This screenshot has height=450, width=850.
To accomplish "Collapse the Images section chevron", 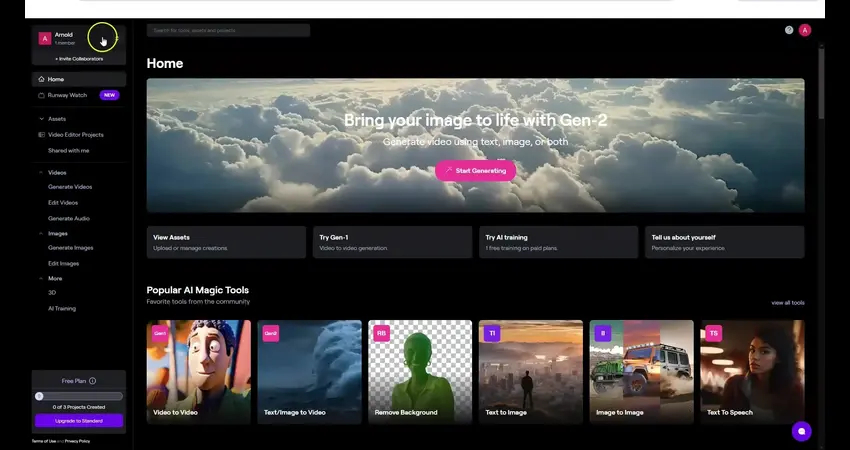I will [41, 234].
